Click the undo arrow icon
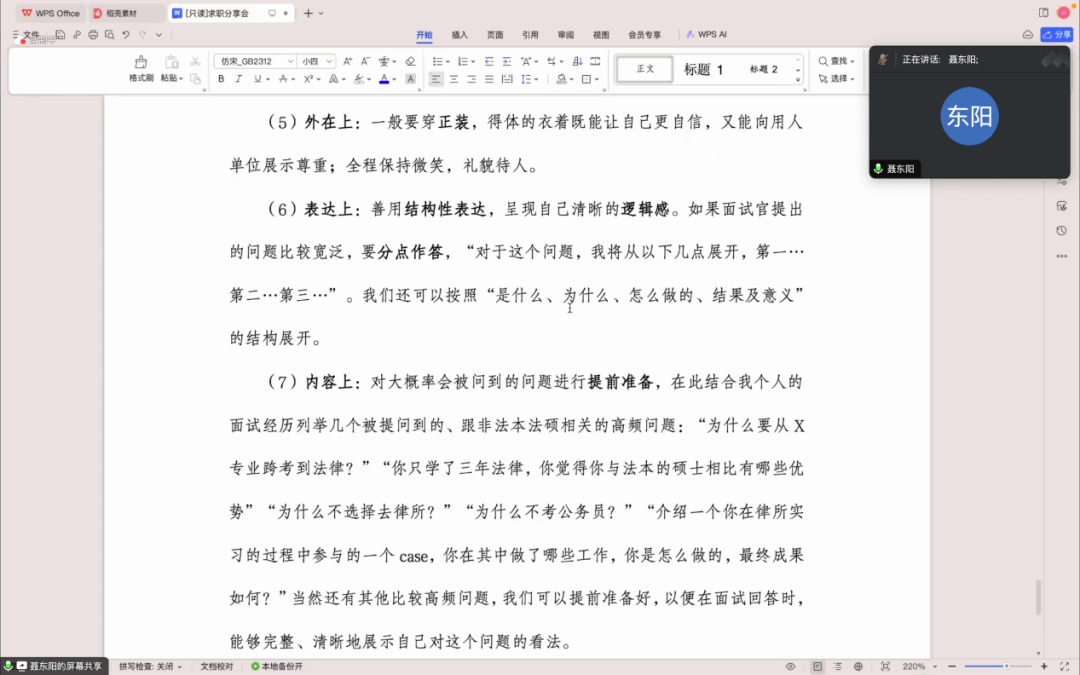1080x675 pixels. tap(125, 35)
